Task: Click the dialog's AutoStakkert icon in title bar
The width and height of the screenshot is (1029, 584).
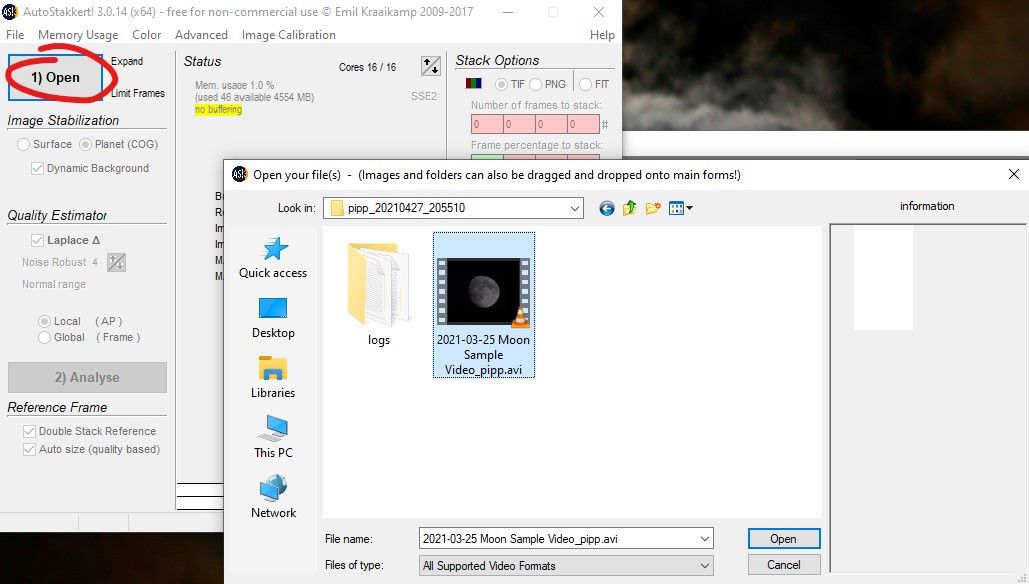Action: click(240, 174)
